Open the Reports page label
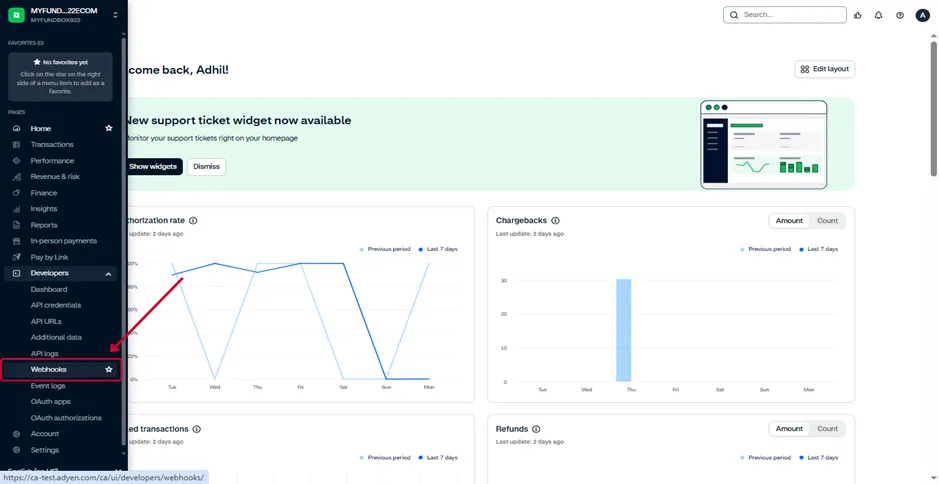 pyautogui.click(x=44, y=225)
